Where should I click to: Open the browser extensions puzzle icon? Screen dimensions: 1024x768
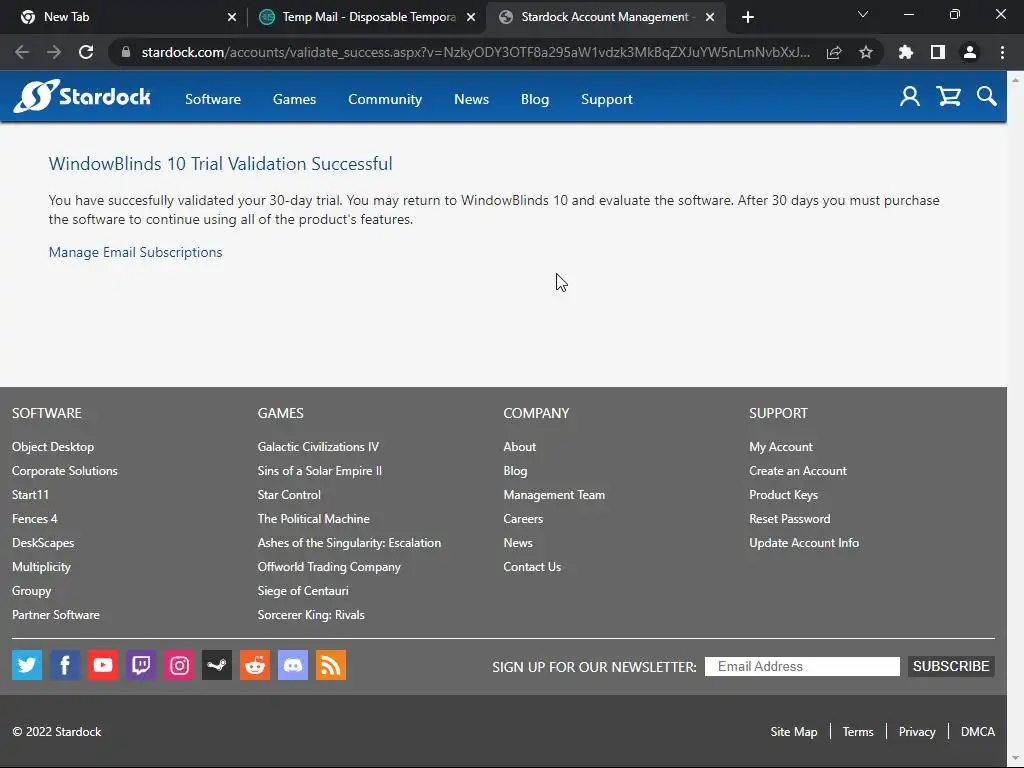point(906,52)
